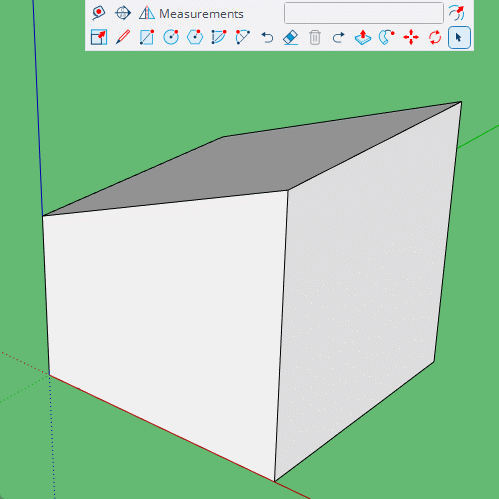The image size is (499, 499).
Task: Select the 3-point Arc tool
Action: 243,37
